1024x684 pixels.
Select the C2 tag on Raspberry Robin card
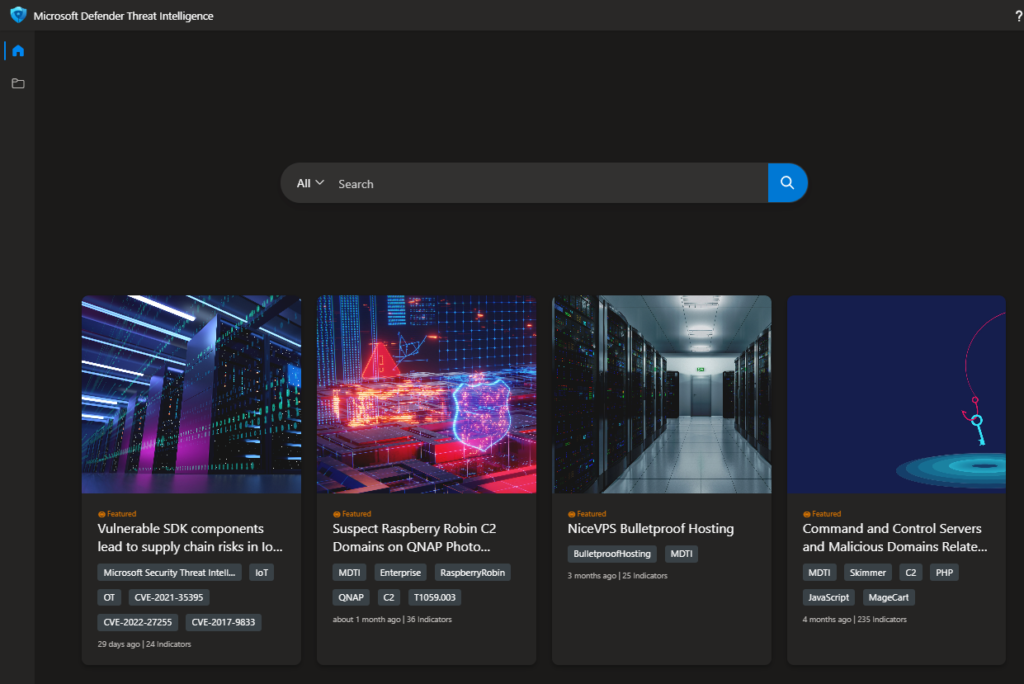pyautogui.click(x=389, y=597)
